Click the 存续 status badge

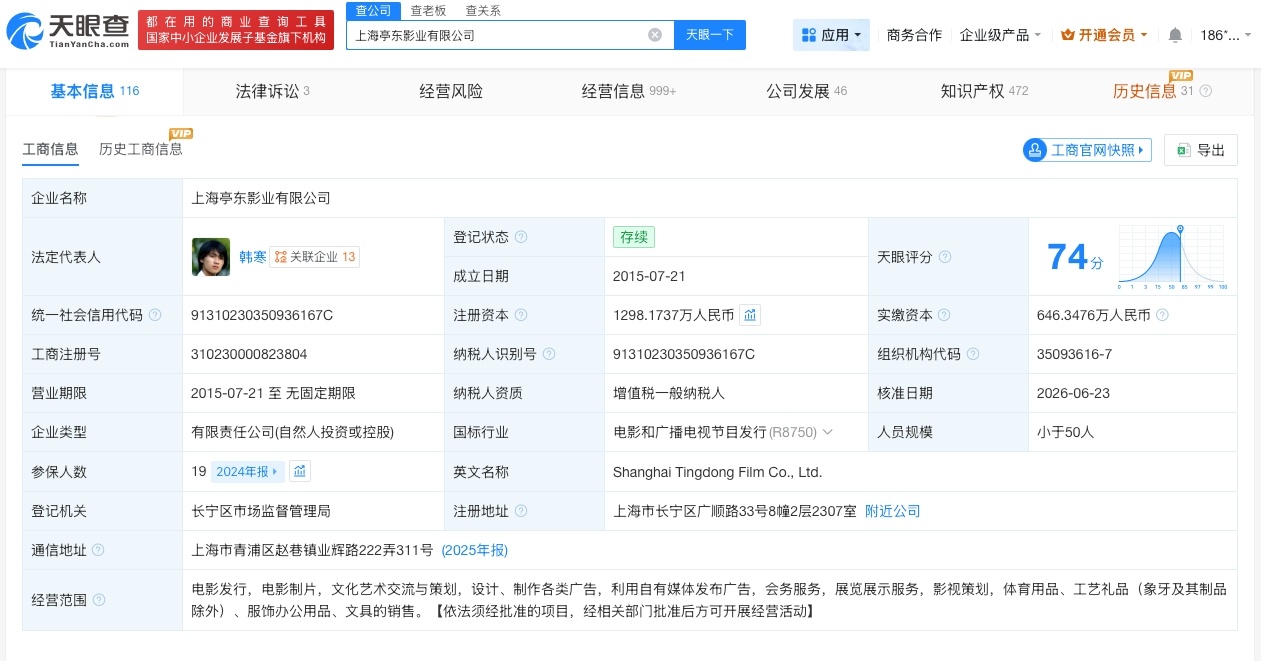[634, 237]
